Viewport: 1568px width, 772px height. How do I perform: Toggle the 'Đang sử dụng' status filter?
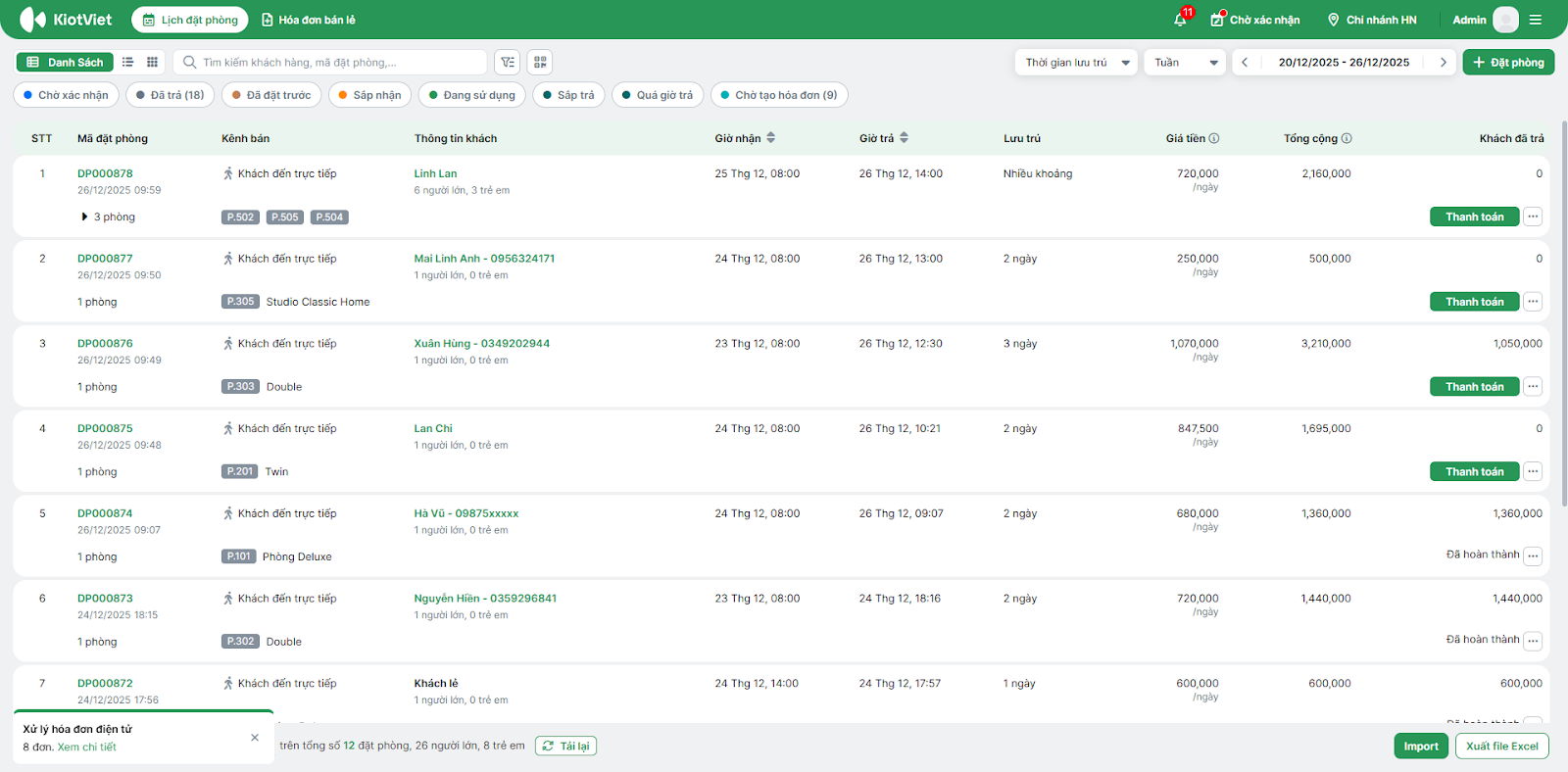pos(472,95)
